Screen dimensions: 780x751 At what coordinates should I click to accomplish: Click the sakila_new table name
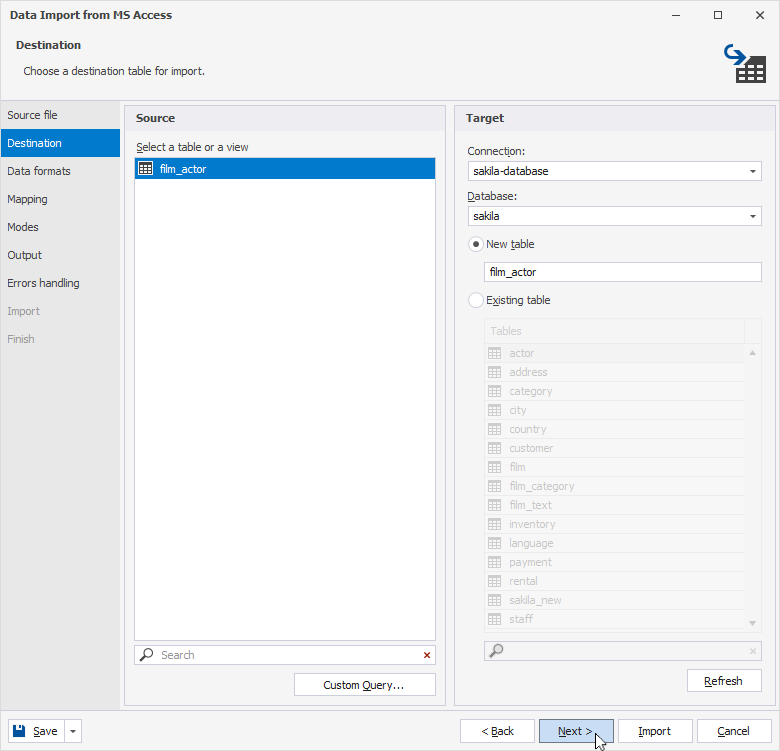[535, 600]
